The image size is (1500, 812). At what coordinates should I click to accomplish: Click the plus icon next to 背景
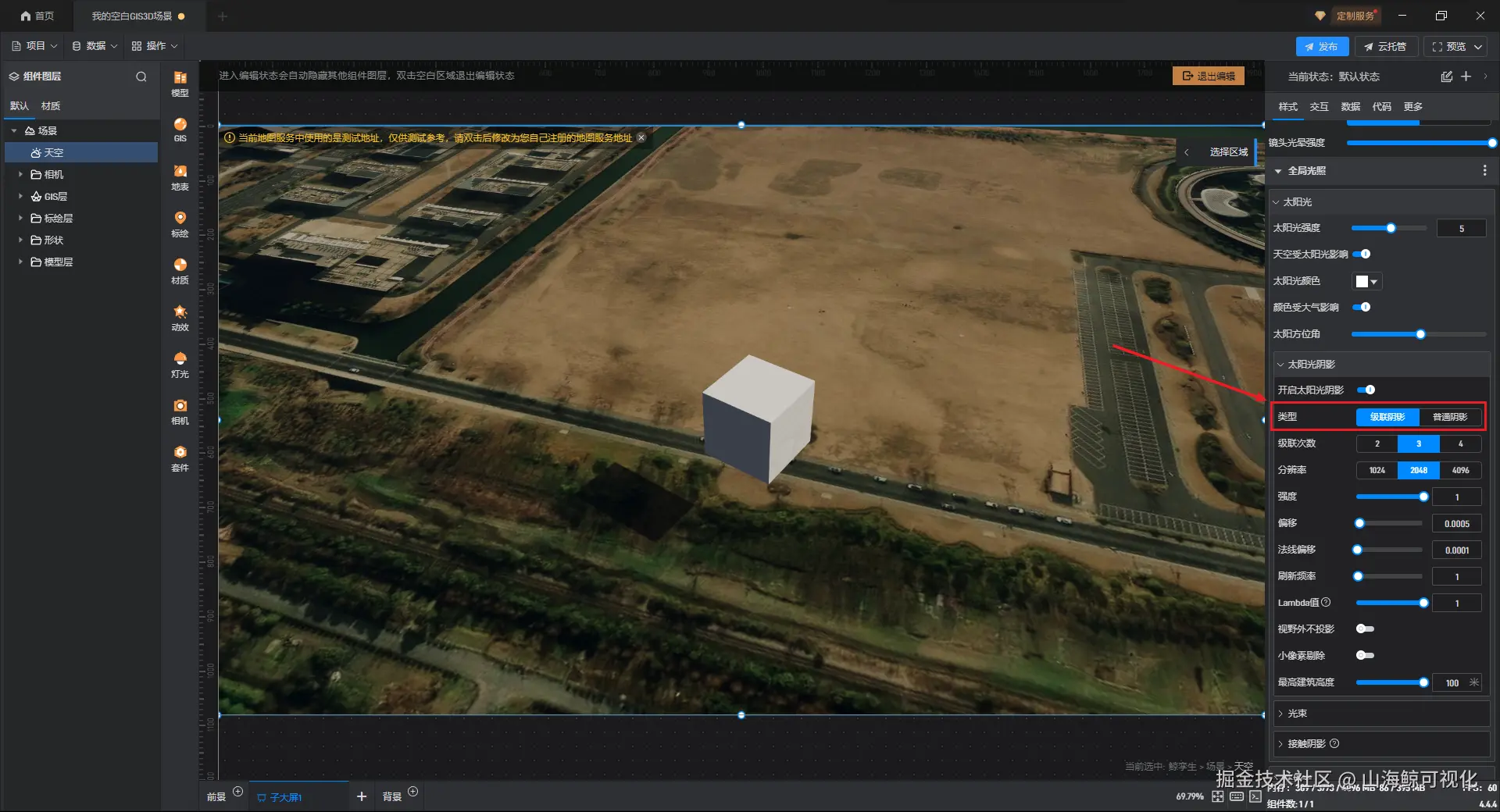pyautogui.click(x=413, y=792)
